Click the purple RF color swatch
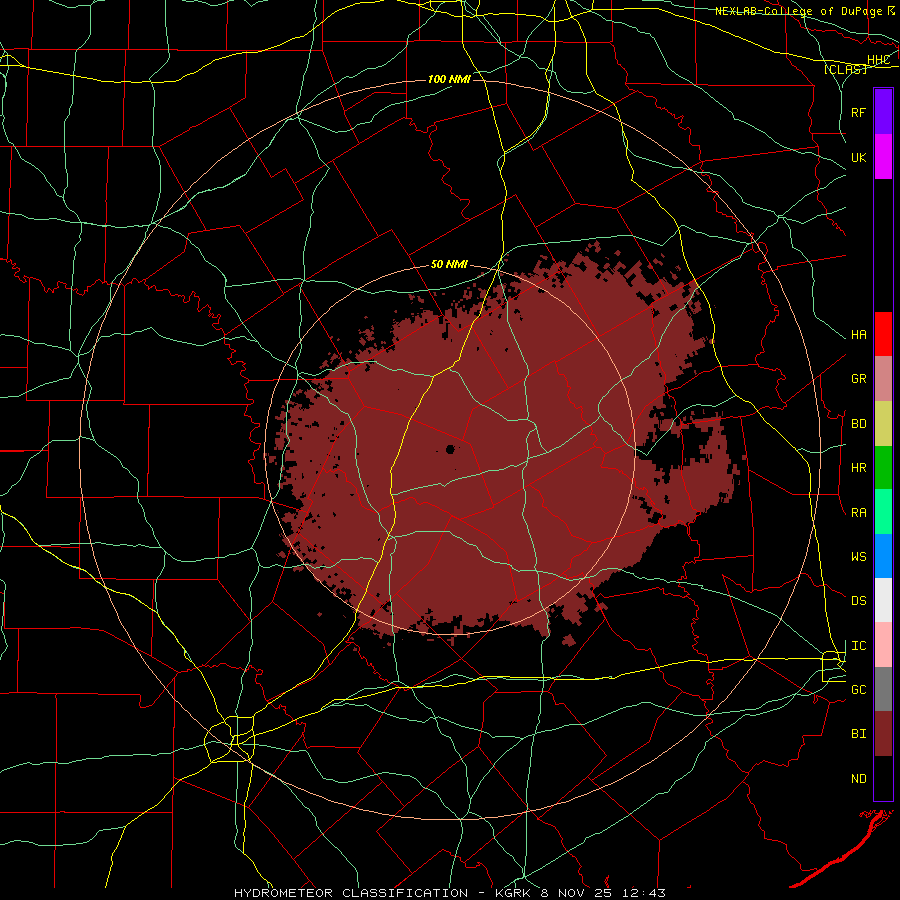The image size is (900, 900). point(883,112)
